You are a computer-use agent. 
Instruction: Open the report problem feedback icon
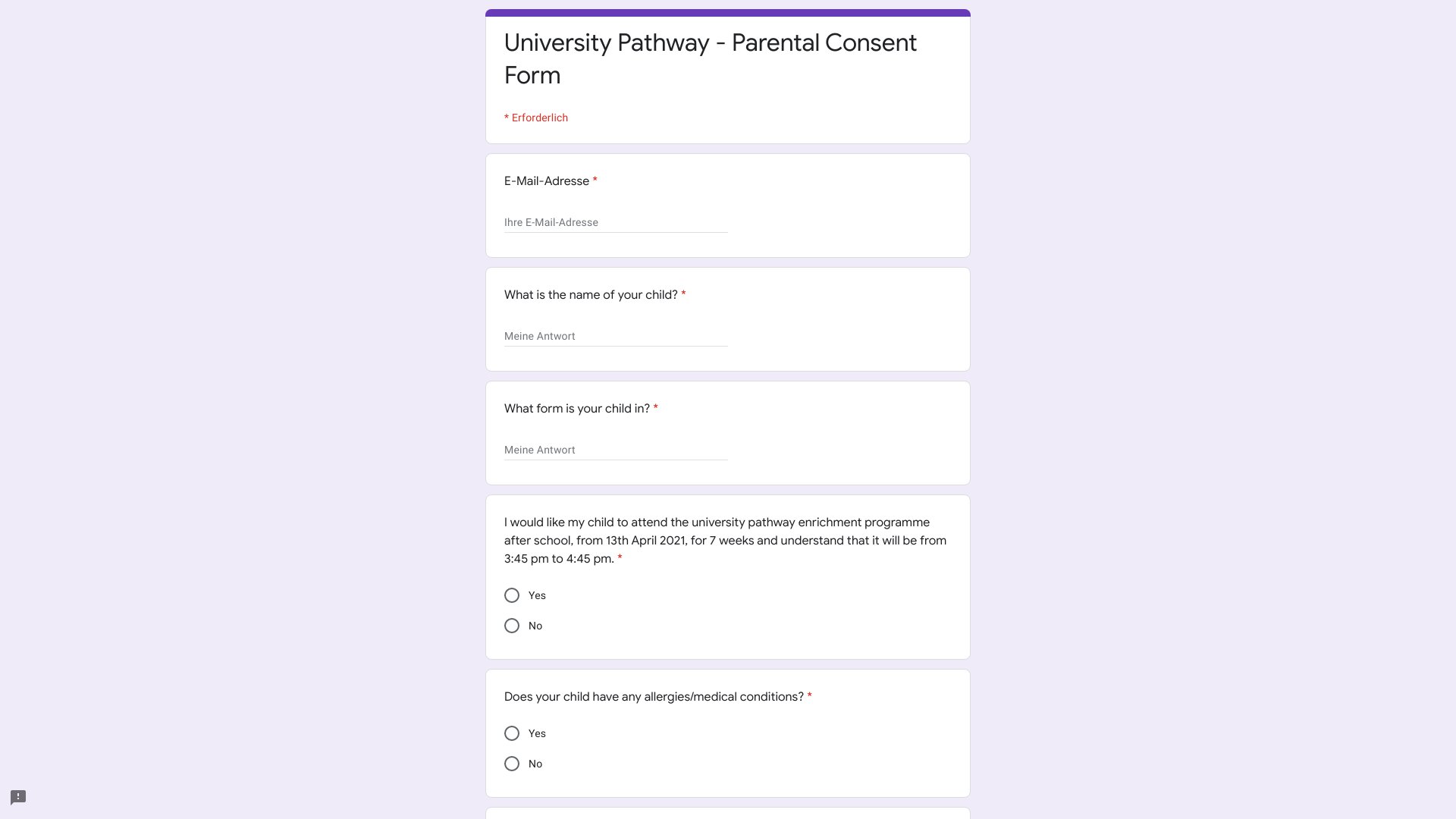click(18, 797)
